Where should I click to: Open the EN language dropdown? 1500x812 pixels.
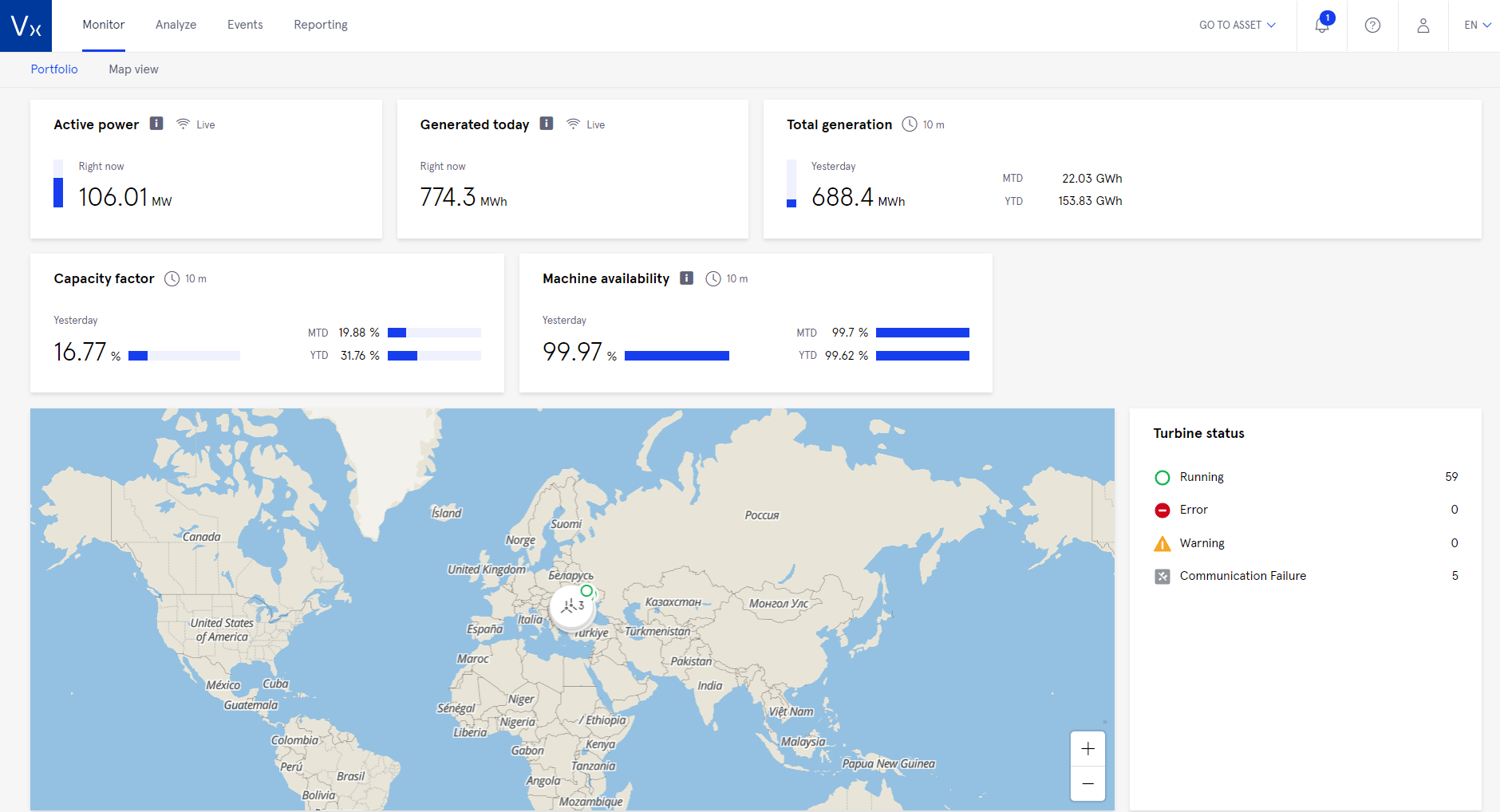(1478, 25)
